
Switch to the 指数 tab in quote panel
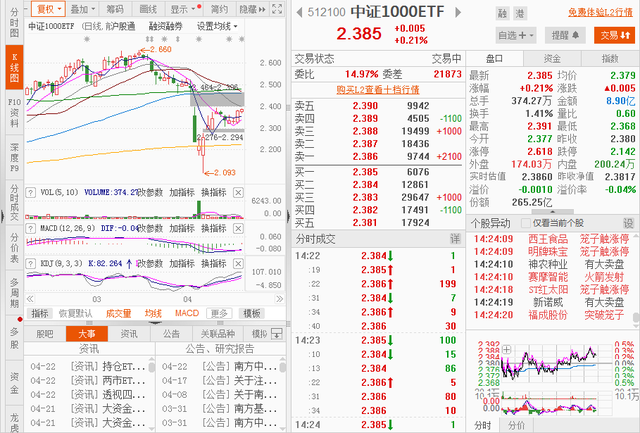[610, 59]
